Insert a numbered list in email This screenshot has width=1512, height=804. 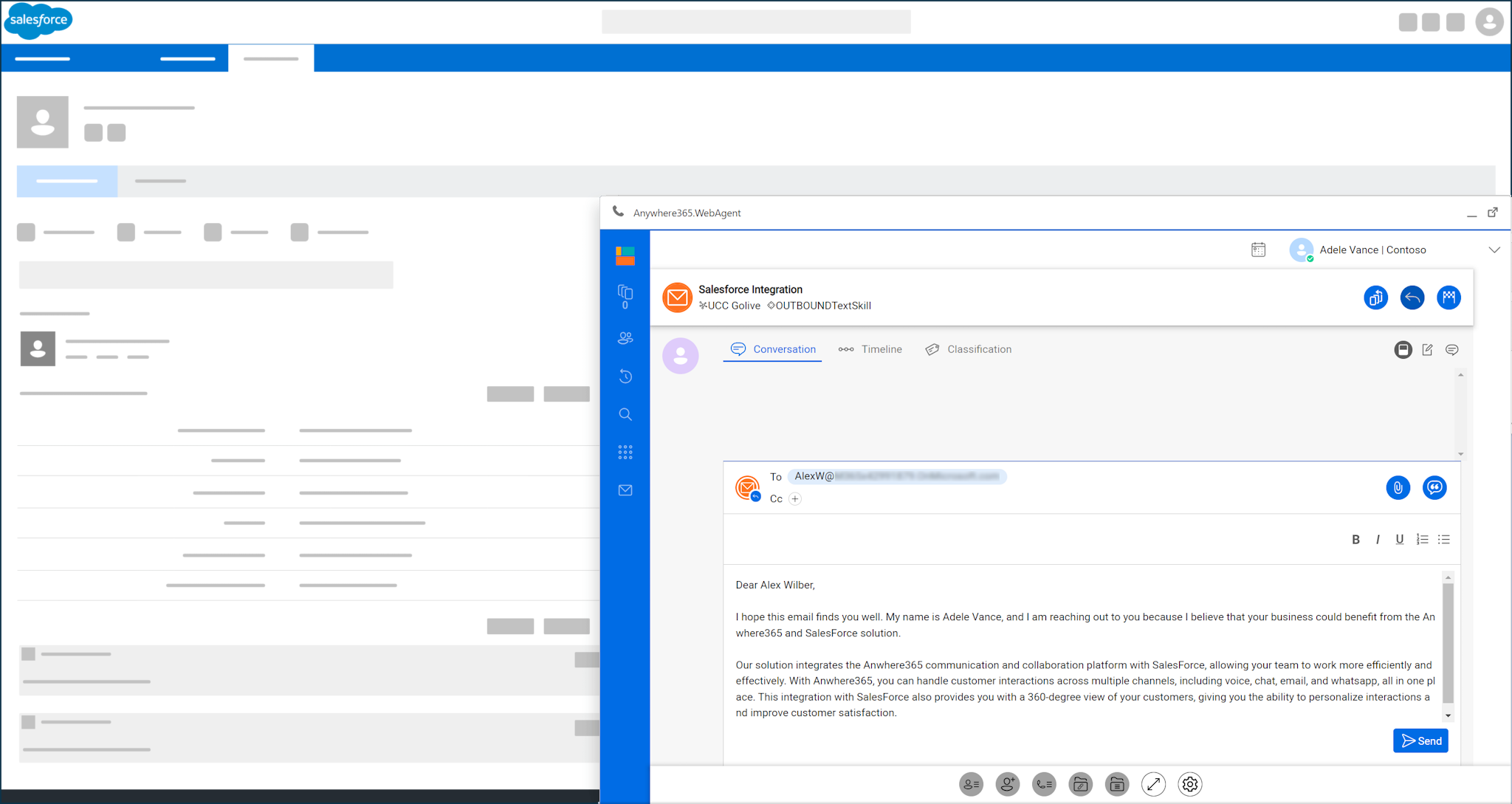click(1422, 540)
